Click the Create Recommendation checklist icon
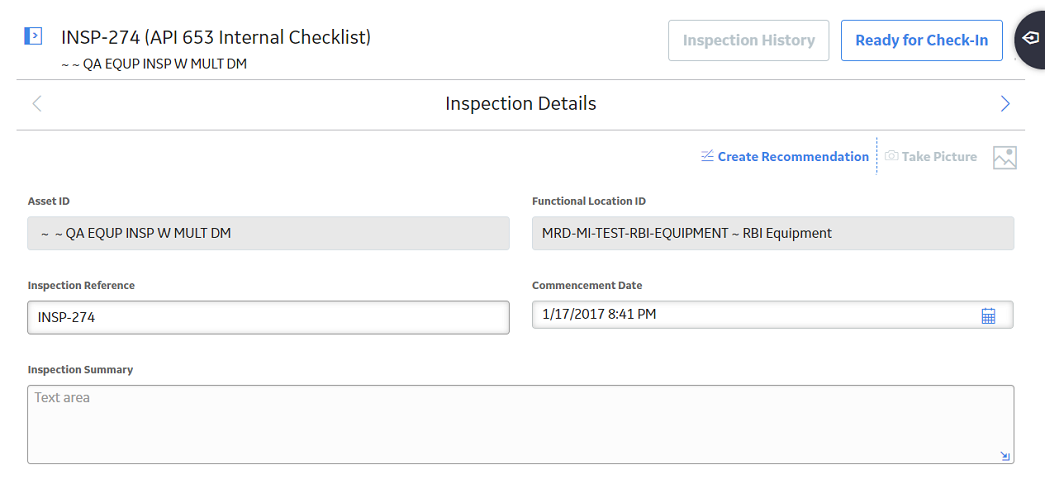Image resolution: width=1045 pixels, height=479 pixels. point(707,157)
